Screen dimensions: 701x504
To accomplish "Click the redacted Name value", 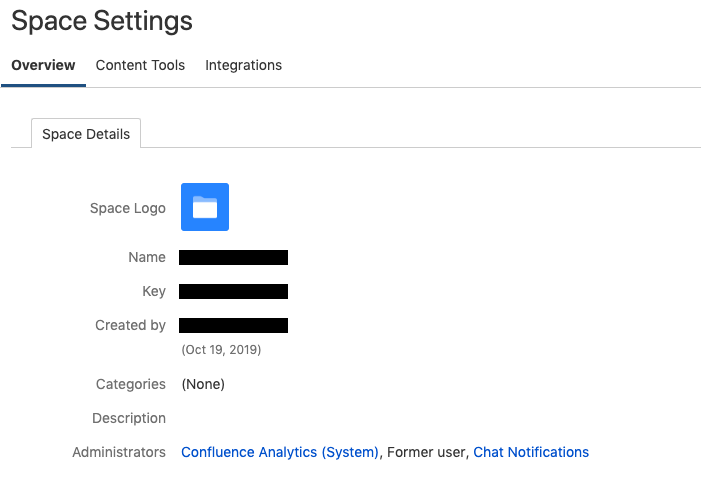I will [x=233, y=258].
